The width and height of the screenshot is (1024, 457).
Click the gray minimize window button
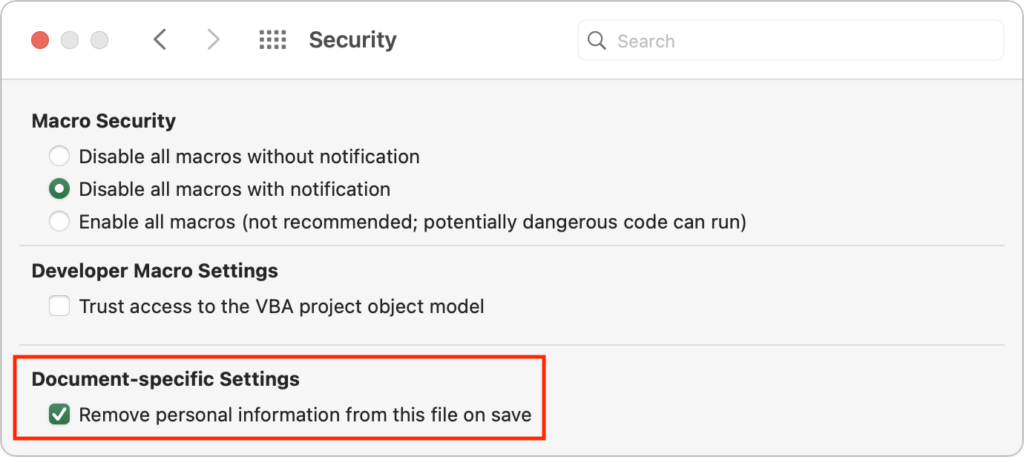tap(70, 40)
